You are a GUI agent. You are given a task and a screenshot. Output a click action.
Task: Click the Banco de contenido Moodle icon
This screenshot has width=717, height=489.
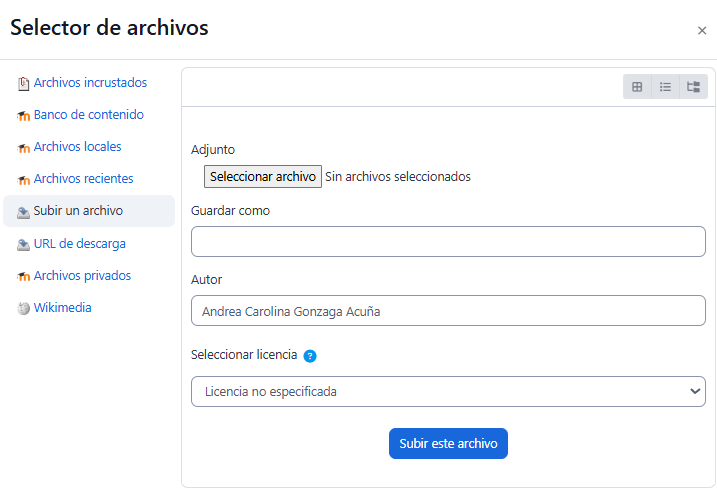click(23, 116)
